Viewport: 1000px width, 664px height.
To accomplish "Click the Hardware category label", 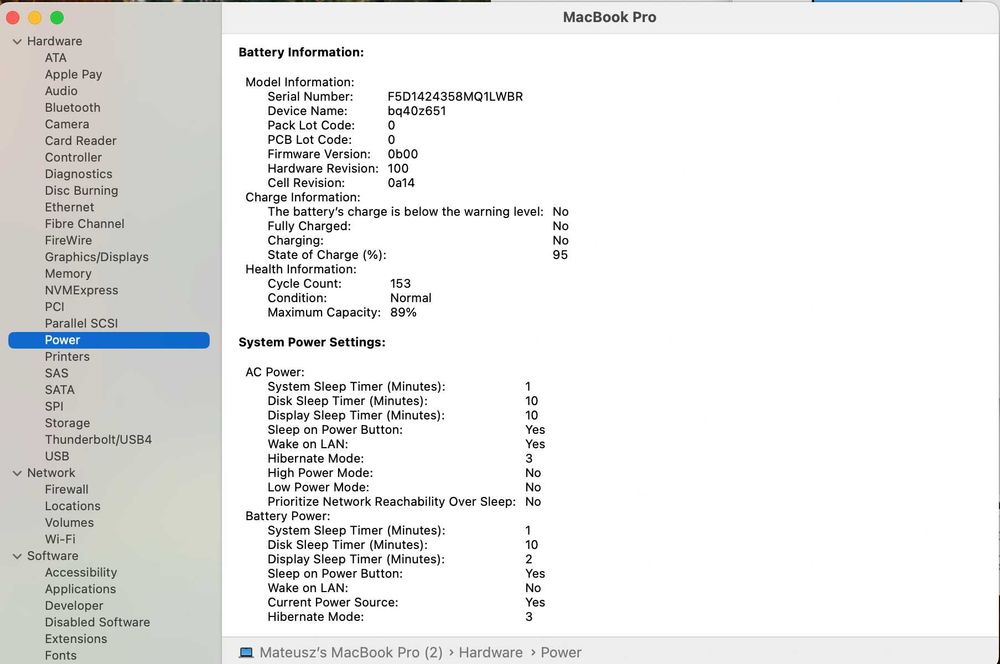I will point(54,41).
